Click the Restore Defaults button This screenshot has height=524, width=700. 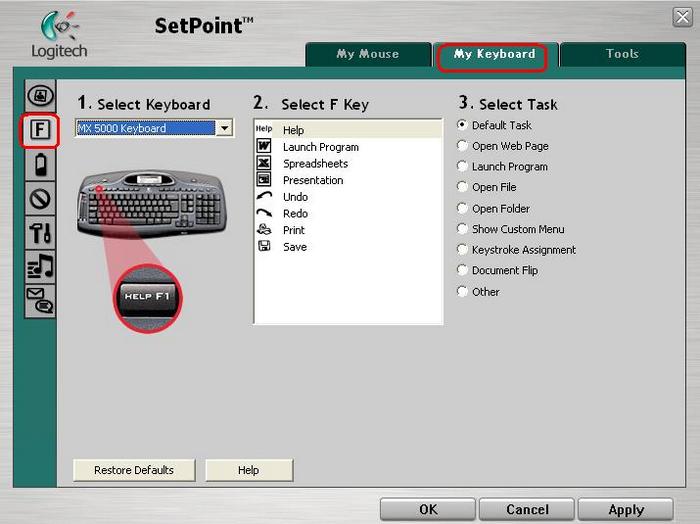click(134, 470)
